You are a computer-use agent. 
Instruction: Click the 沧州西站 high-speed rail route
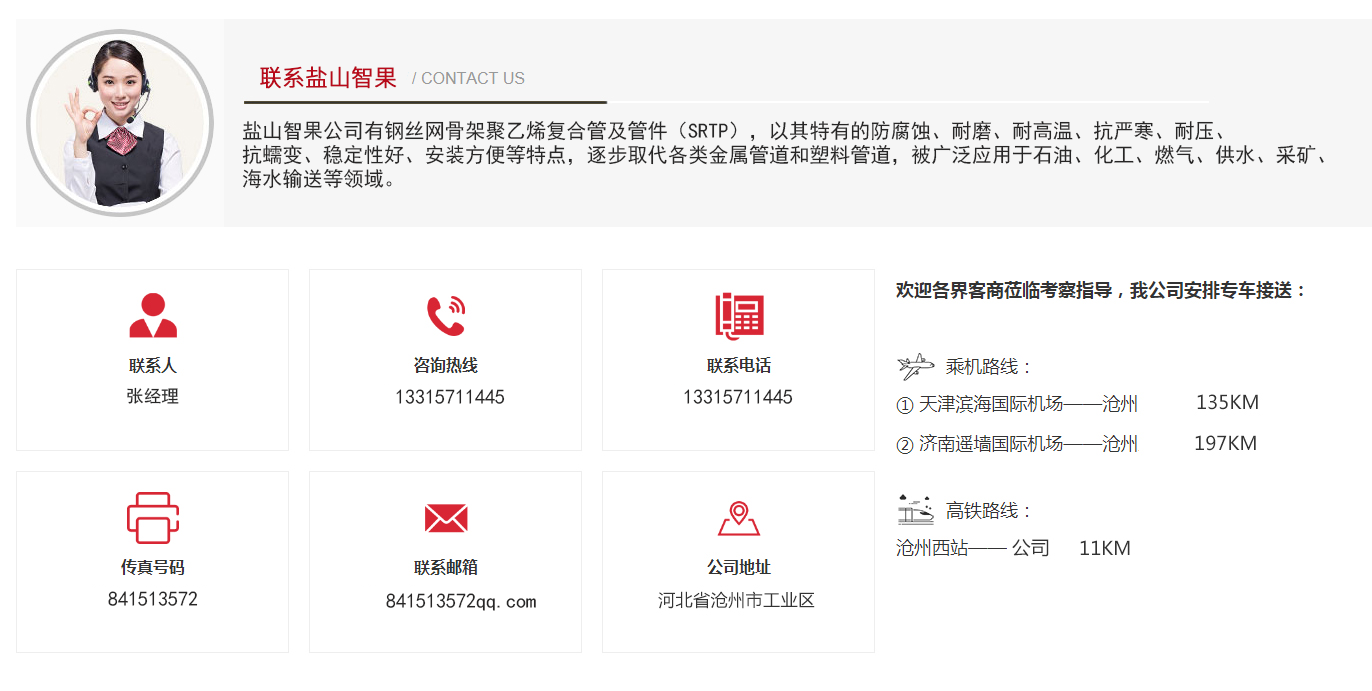[x=973, y=548]
